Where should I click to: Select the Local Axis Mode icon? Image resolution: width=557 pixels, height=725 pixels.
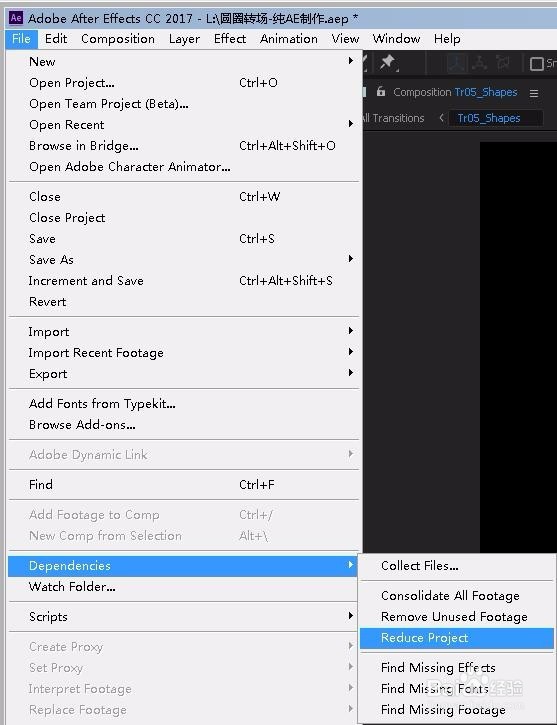[x=457, y=63]
